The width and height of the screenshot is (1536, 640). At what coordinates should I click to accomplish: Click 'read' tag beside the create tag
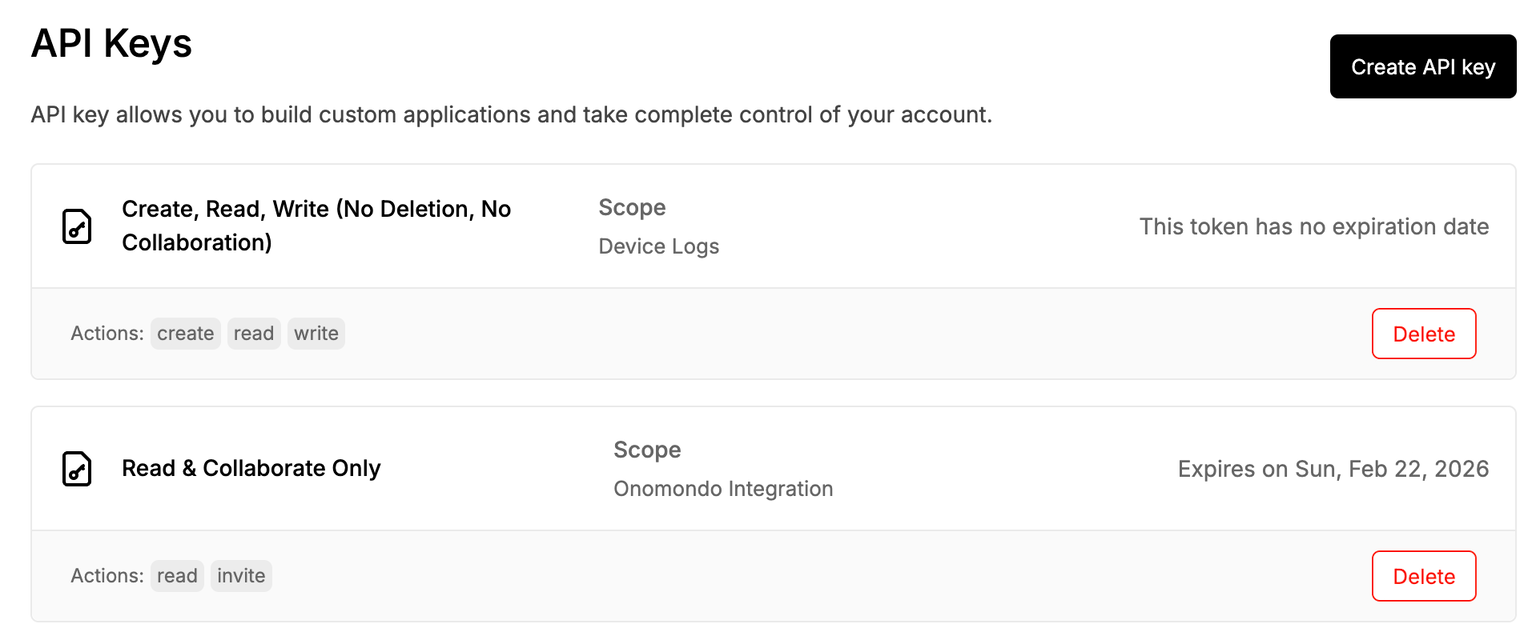click(254, 334)
